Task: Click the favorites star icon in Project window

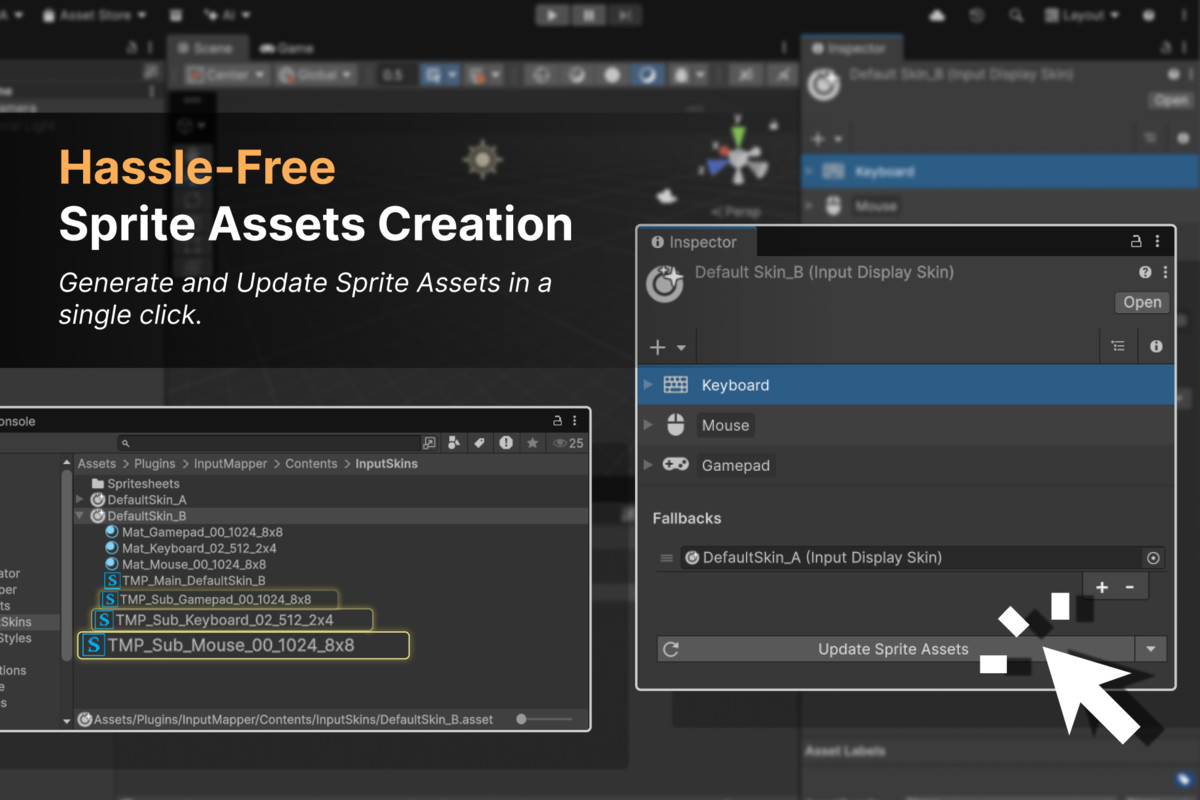Action: pos(533,442)
